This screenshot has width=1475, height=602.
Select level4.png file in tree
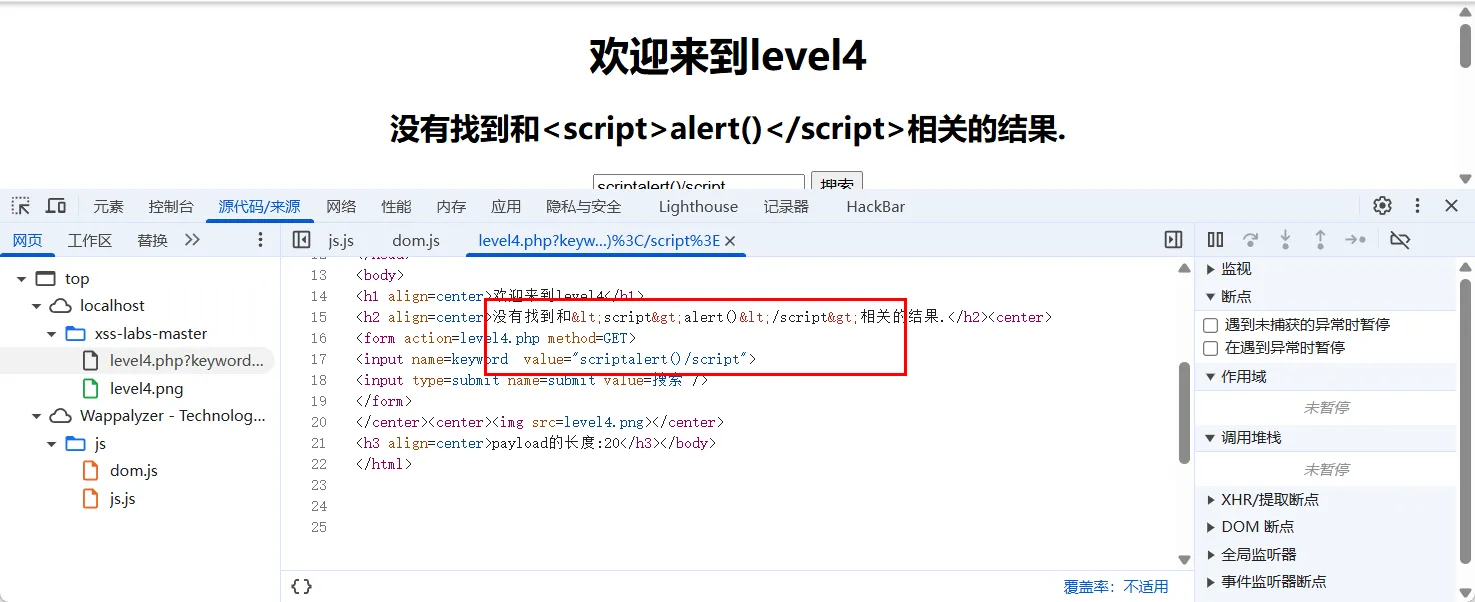coord(146,389)
